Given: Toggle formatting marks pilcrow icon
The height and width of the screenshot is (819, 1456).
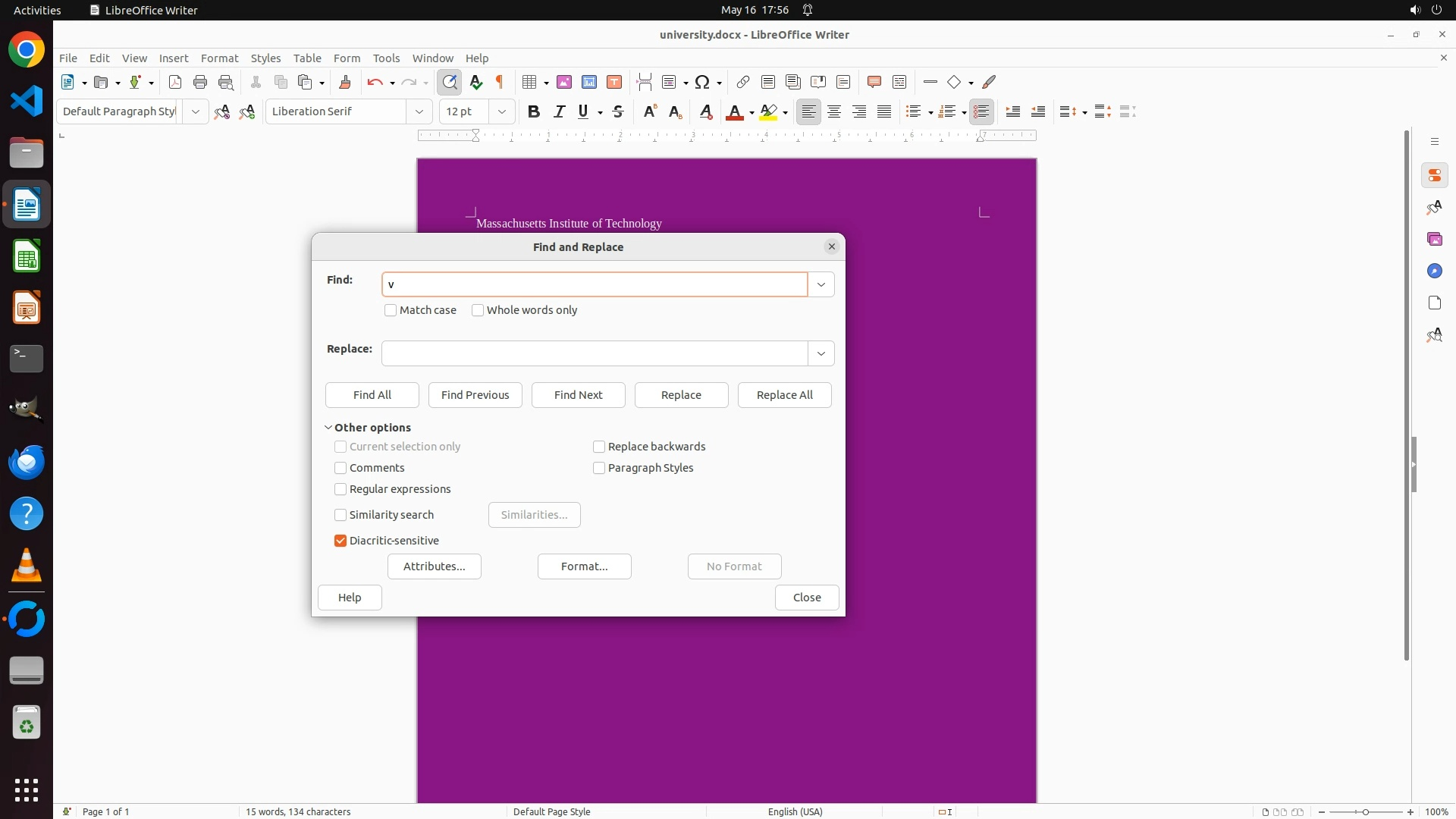Looking at the screenshot, I should 500,82.
